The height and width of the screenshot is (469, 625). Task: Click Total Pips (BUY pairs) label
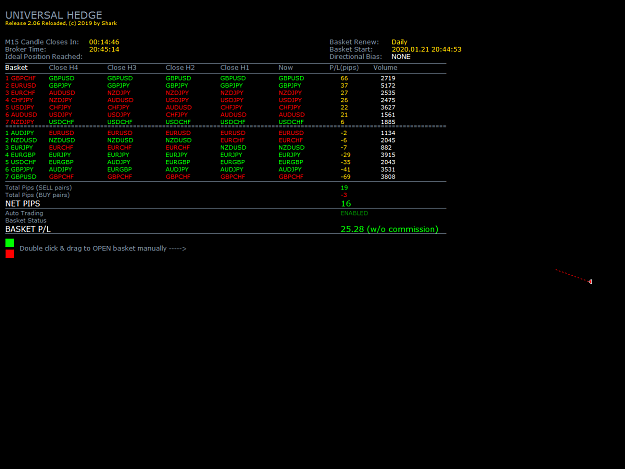pos(37,195)
